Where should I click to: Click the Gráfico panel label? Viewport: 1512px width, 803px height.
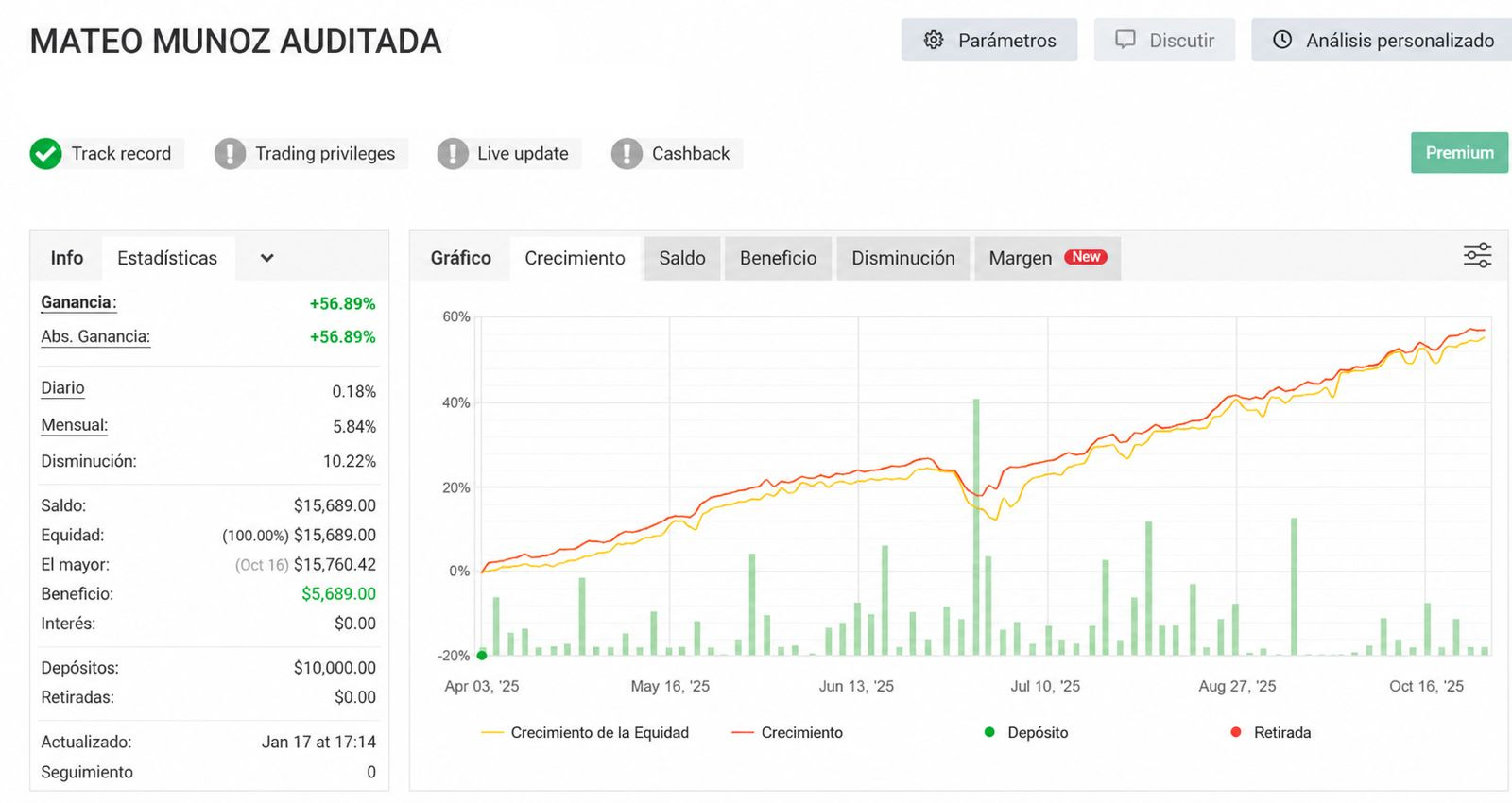point(461,258)
